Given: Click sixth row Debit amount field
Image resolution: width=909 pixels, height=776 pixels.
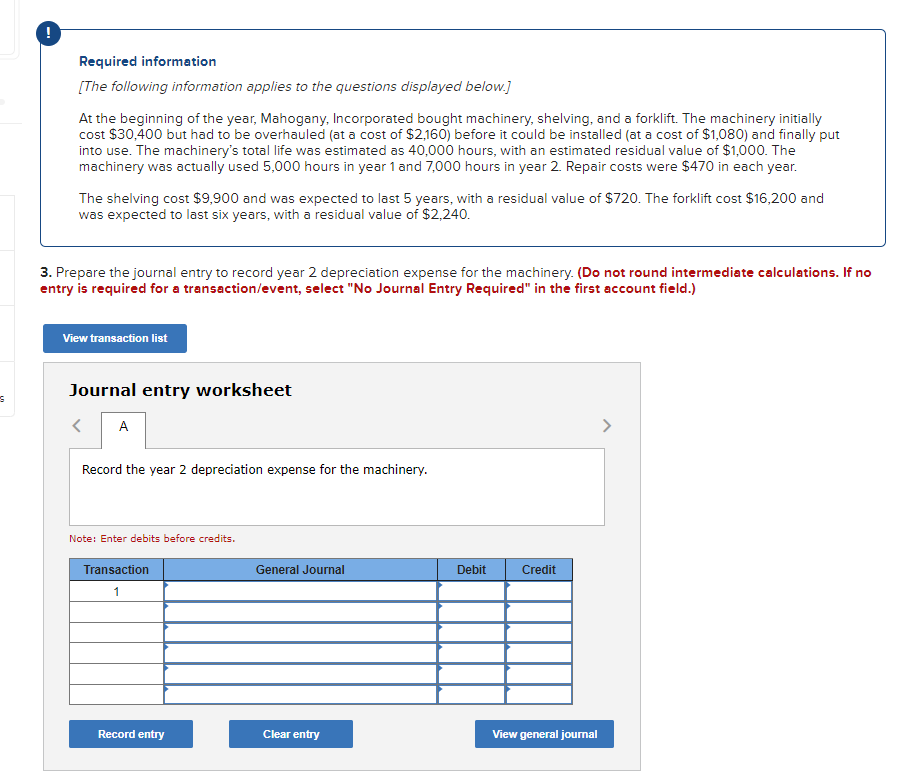Looking at the screenshot, I should click(471, 694).
